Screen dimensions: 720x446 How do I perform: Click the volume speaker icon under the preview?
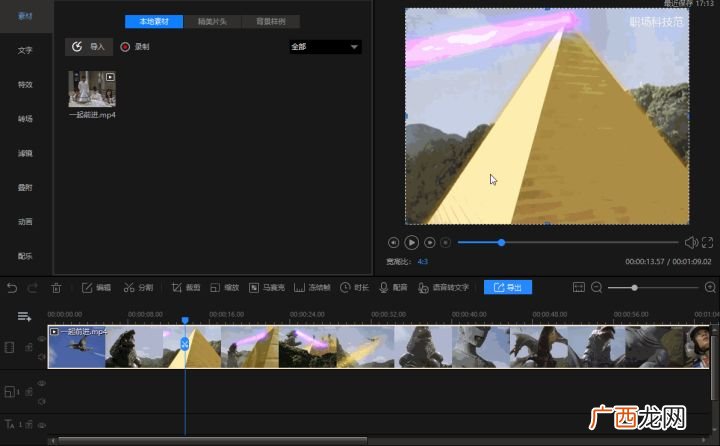point(691,243)
